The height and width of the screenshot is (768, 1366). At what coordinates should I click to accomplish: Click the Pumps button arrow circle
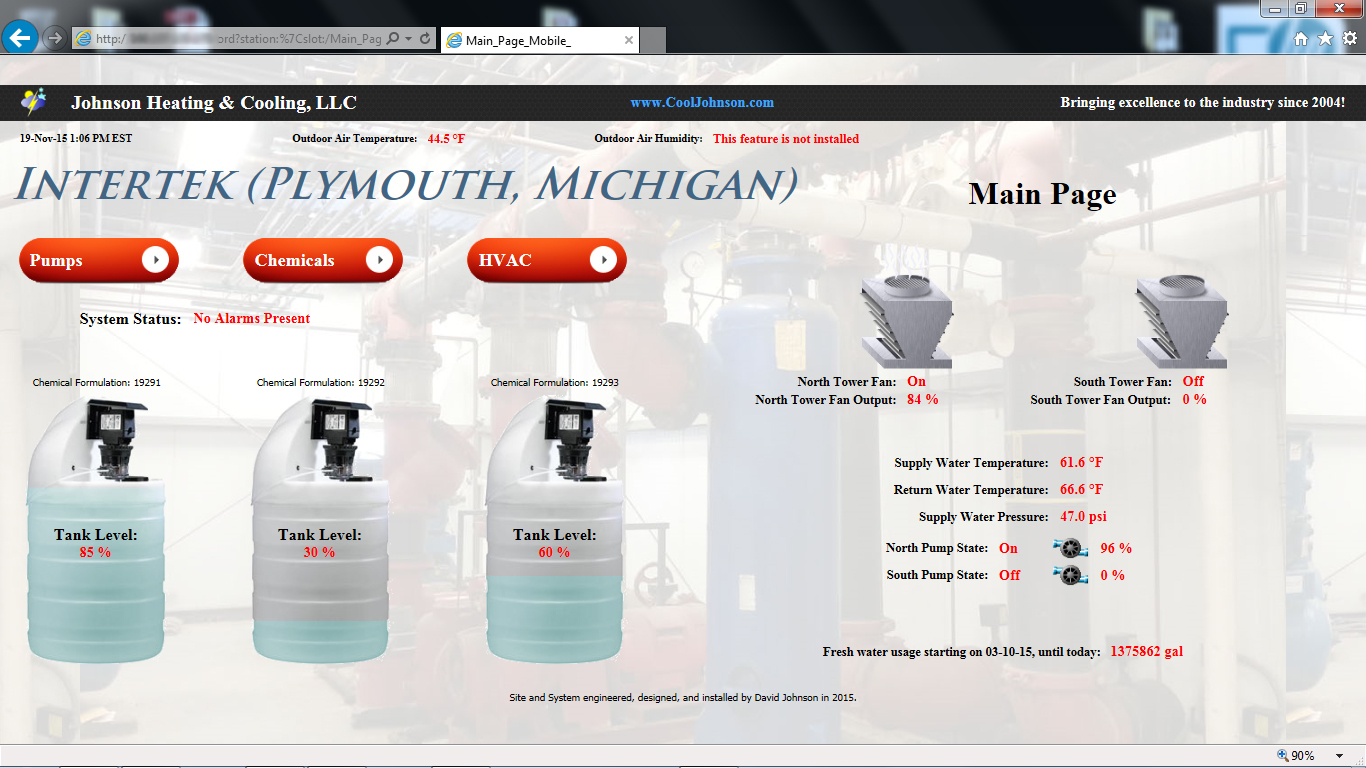[x=155, y=260]
